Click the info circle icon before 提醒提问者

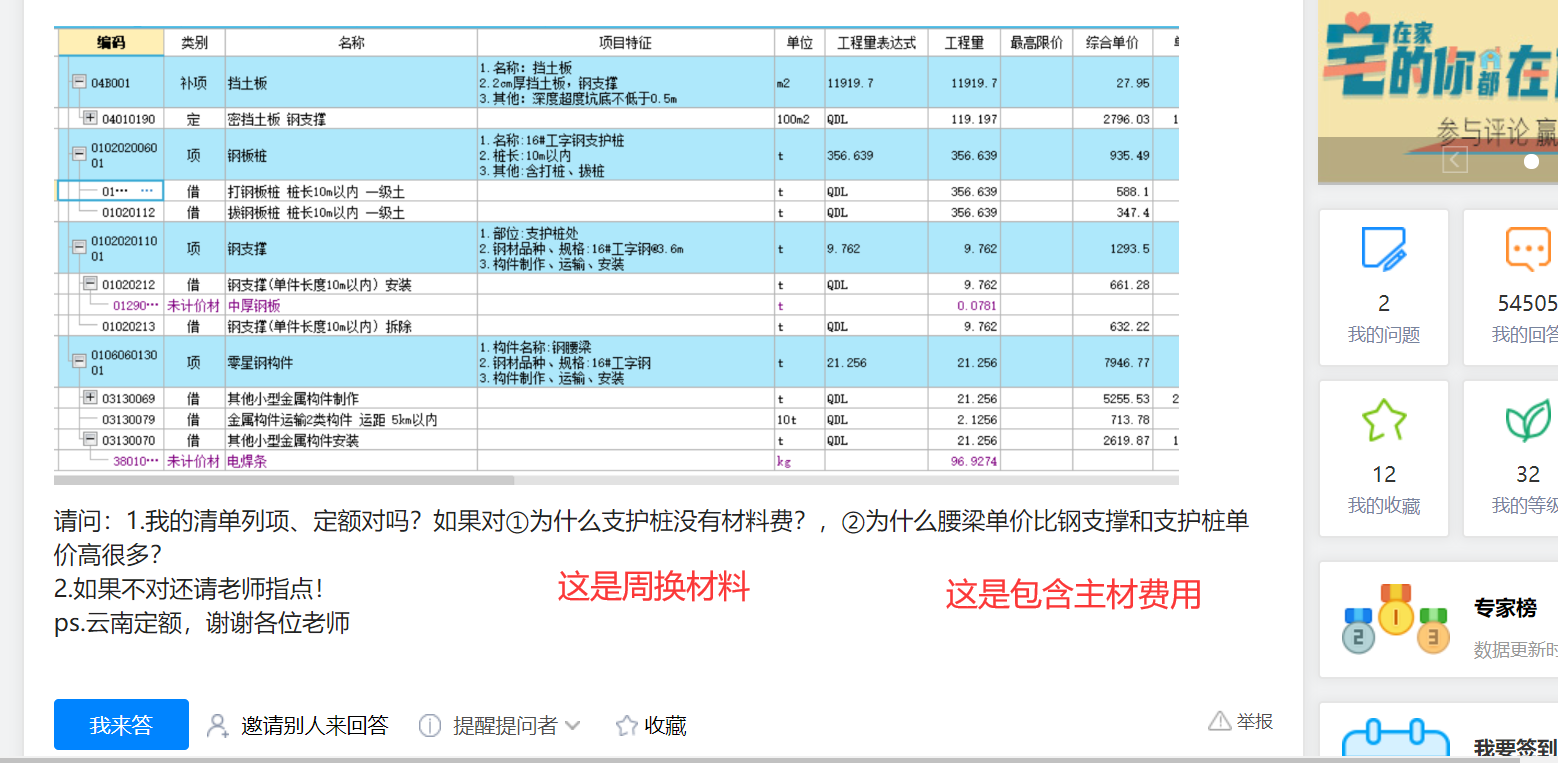tap(430, 726)
